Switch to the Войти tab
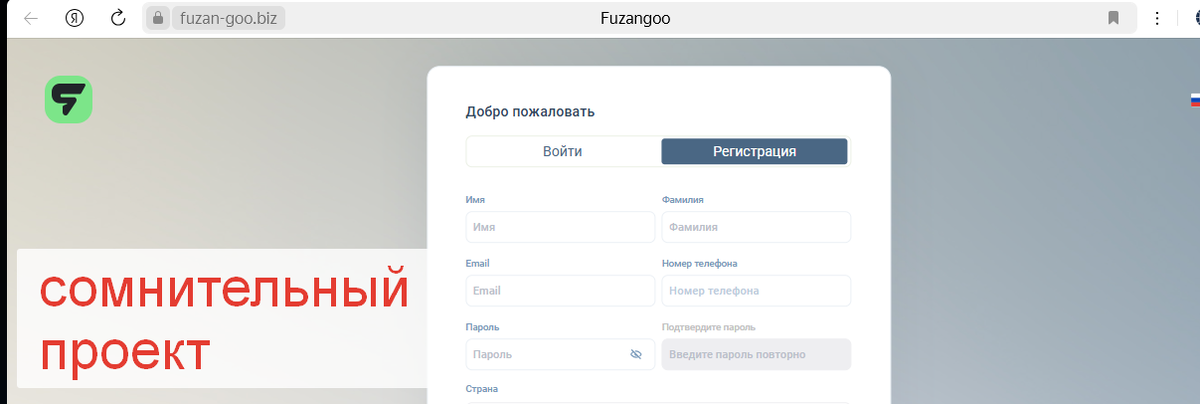Screen dimensions: 1200x404 (563, 151)
